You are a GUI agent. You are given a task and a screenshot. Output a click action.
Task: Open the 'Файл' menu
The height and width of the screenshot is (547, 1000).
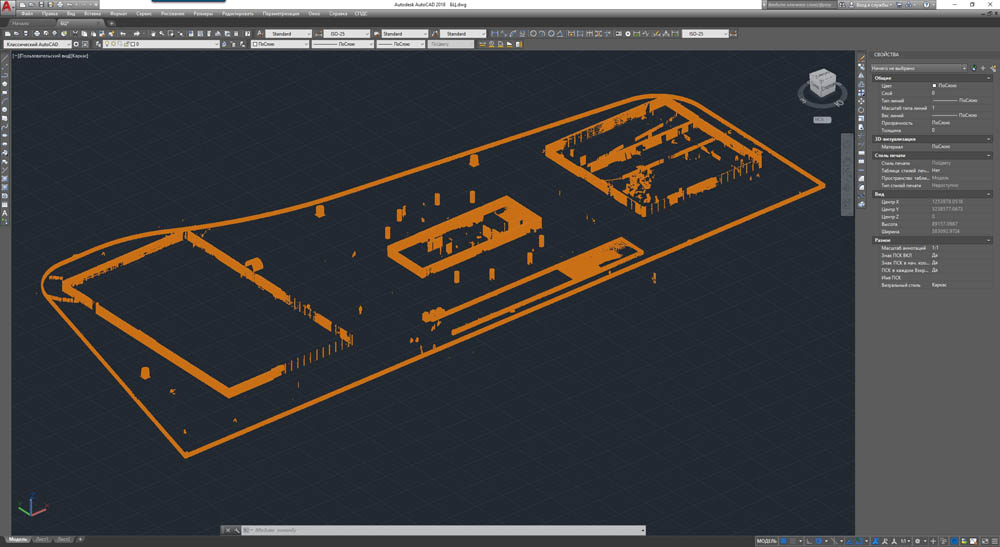pyautogui.click(x=27, y=13)
